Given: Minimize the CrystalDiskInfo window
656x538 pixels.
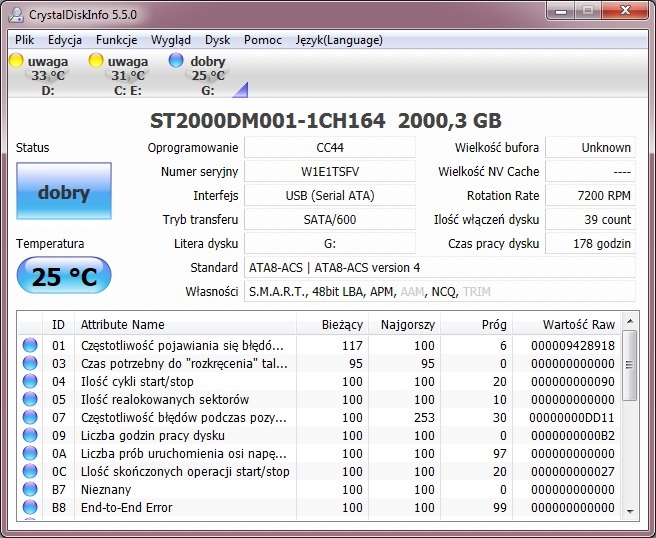Looking at the screenshot, I should tap(561, 10).
